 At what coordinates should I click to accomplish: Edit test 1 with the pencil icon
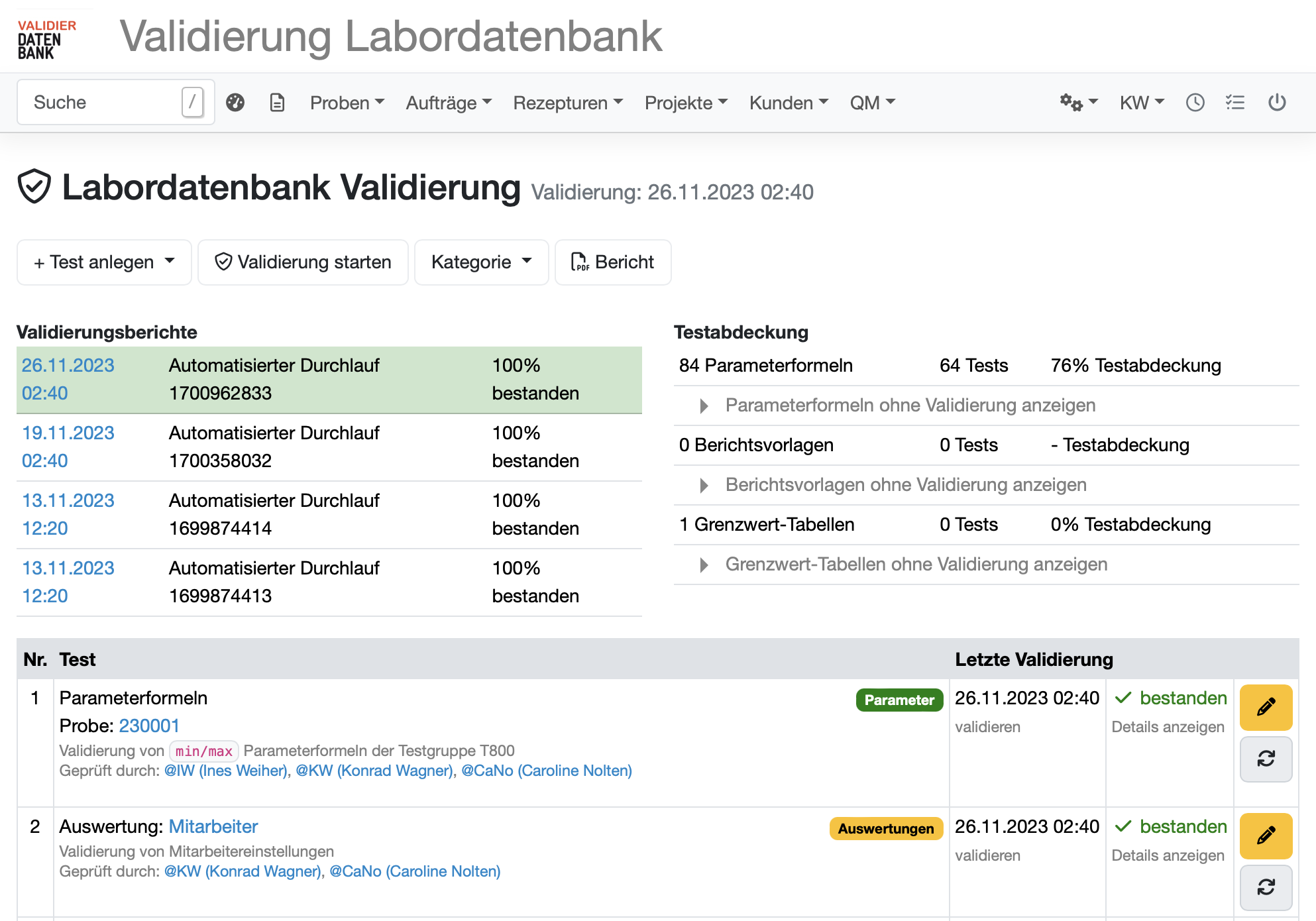(x=1266, y=707)
